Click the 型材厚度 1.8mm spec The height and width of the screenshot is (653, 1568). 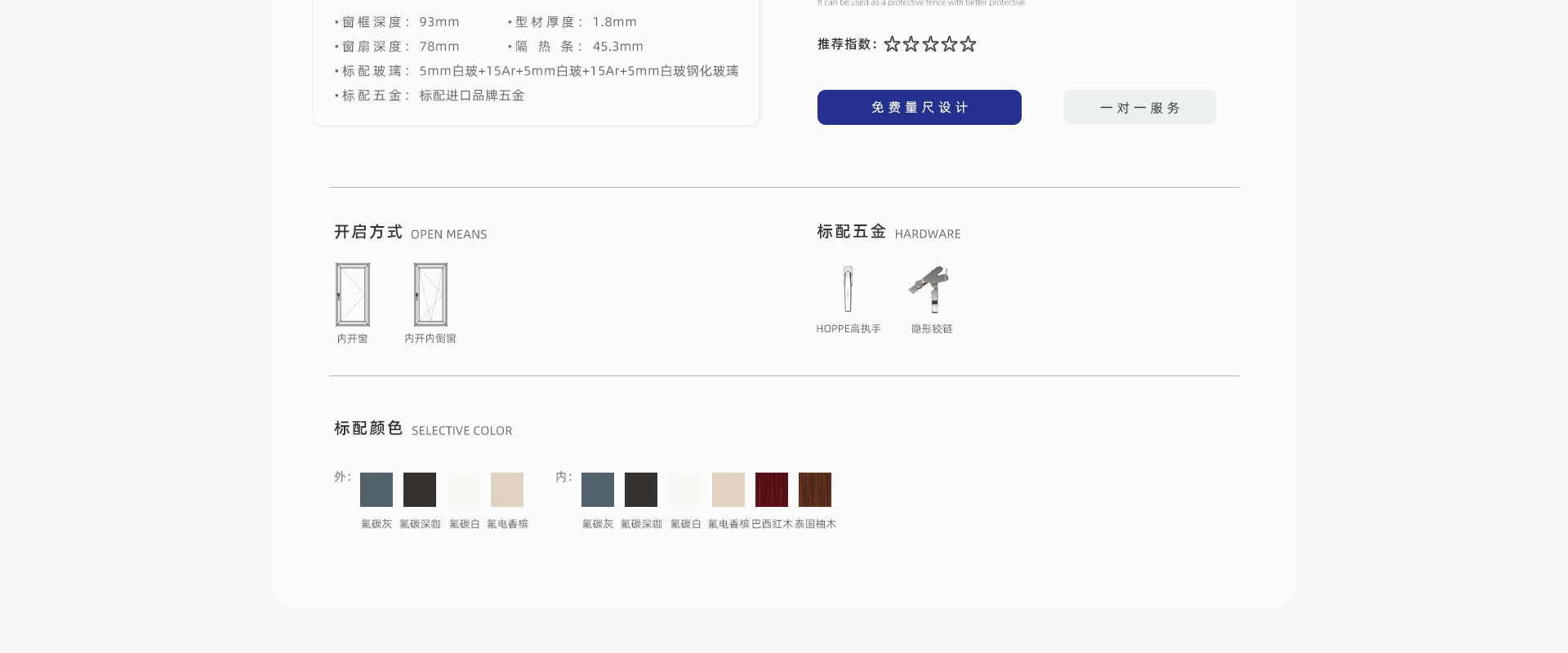(x=572, y=22)
